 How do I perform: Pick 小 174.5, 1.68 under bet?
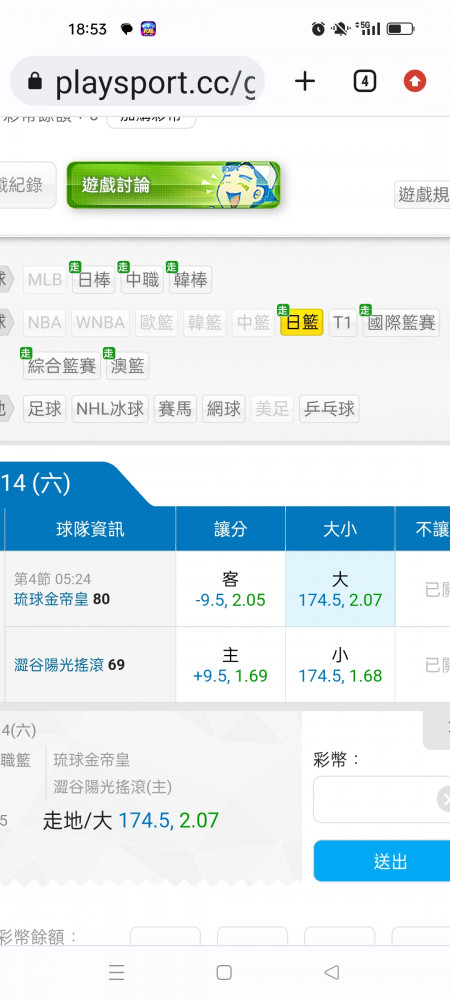coord(340,665)
